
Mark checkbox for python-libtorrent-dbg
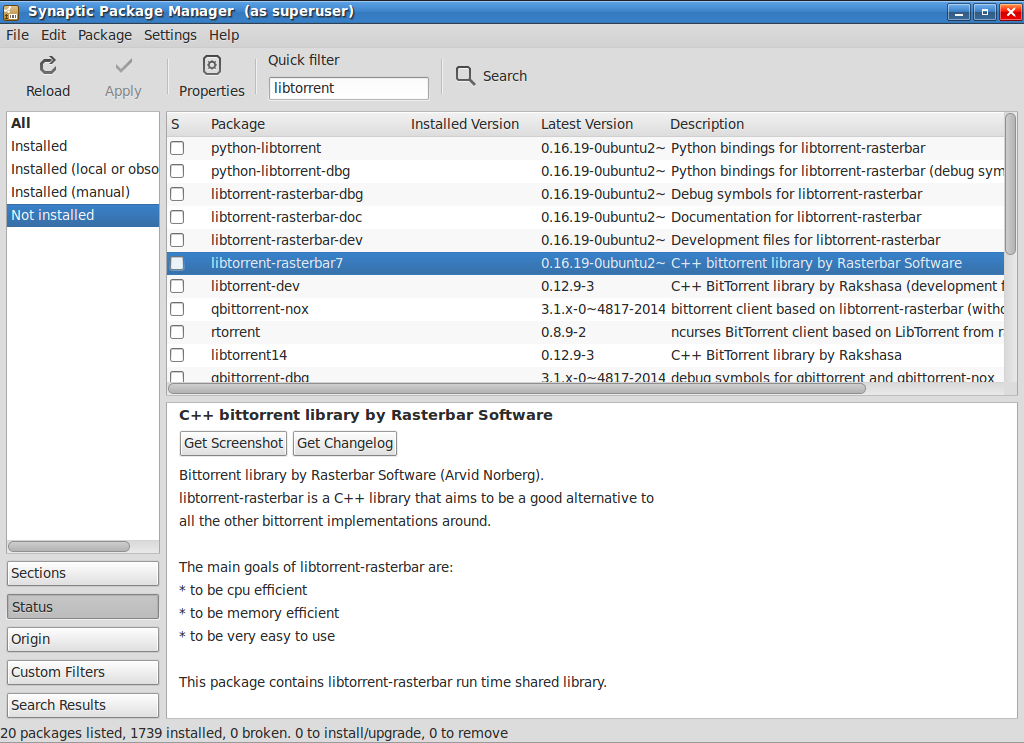pyautogui.click(x=177, y=171)
